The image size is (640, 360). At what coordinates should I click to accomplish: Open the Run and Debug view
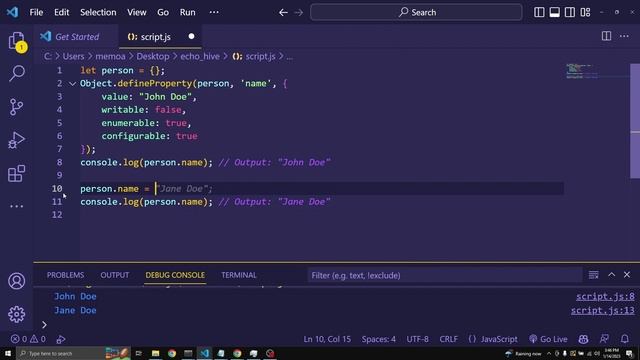click(17, 140)
